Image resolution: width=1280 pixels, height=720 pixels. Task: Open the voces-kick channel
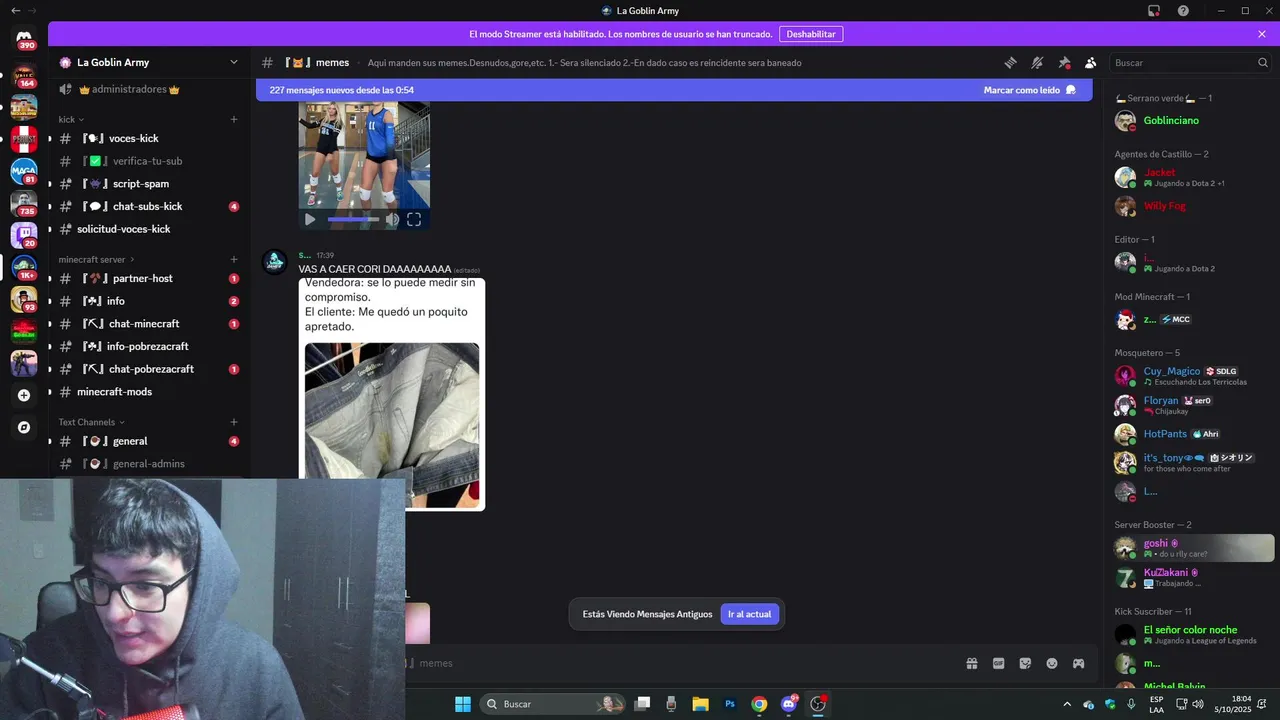click(150, 138)
